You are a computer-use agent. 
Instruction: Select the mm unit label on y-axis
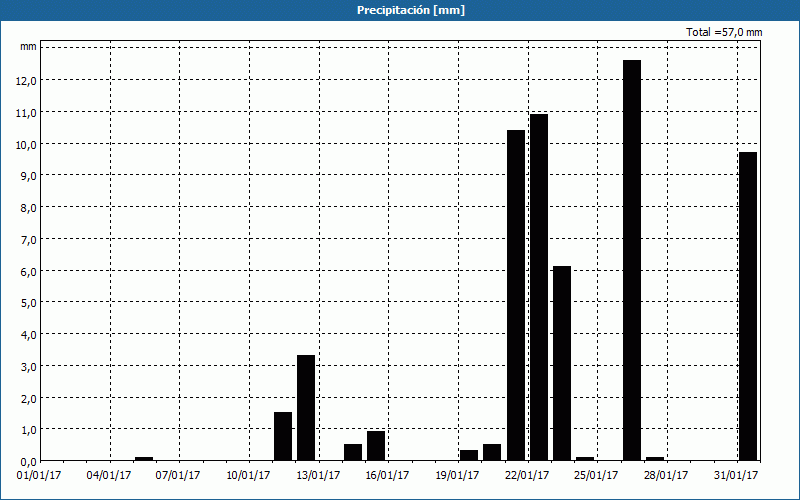[x=28, y=47]
